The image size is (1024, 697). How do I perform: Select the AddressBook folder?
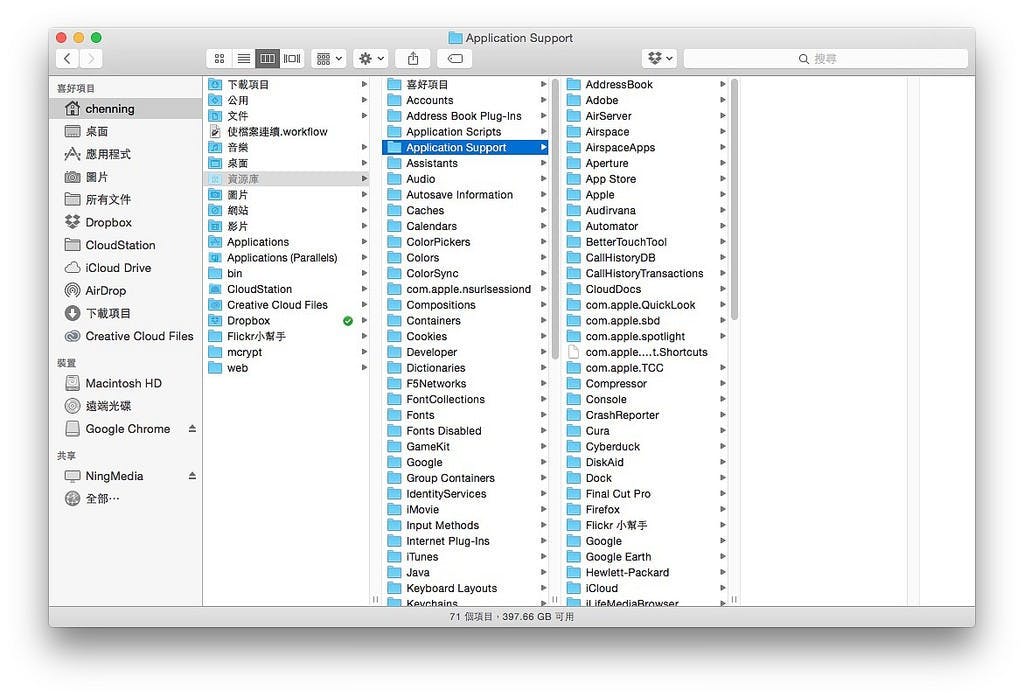pyautogui.click(x=645, y=85)
